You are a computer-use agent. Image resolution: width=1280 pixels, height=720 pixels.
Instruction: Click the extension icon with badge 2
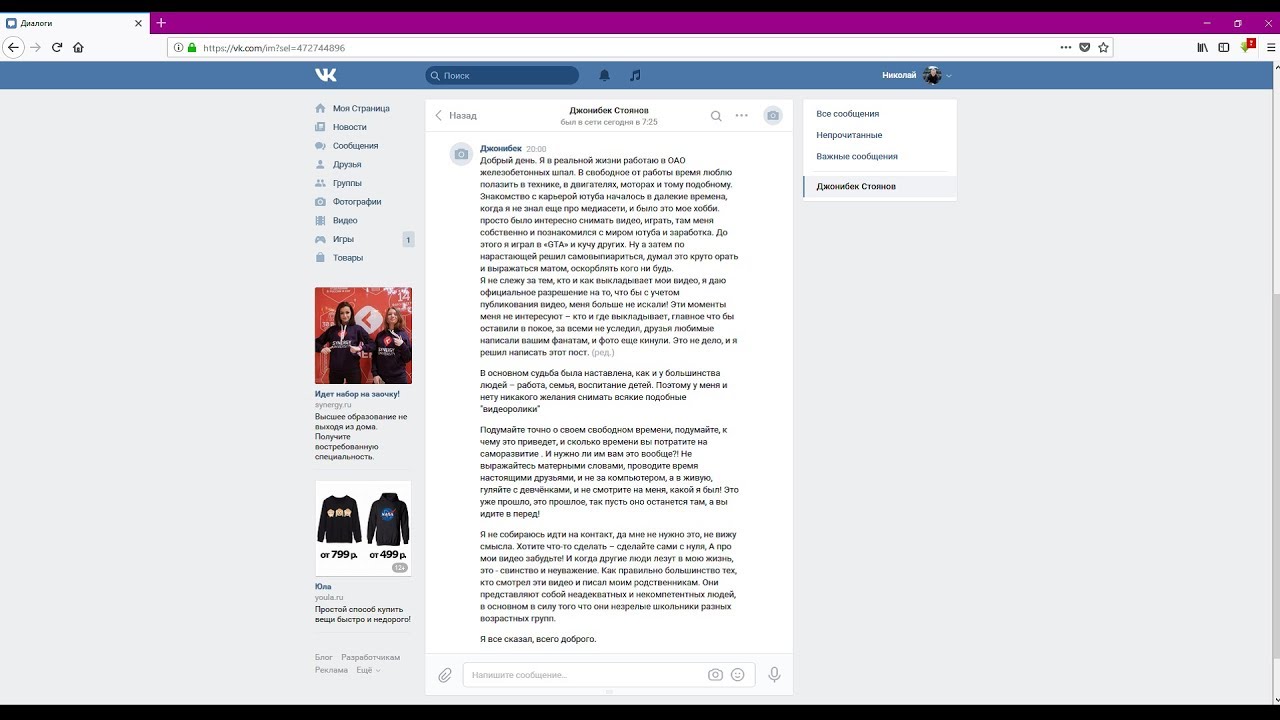(x=1247, y=46)
